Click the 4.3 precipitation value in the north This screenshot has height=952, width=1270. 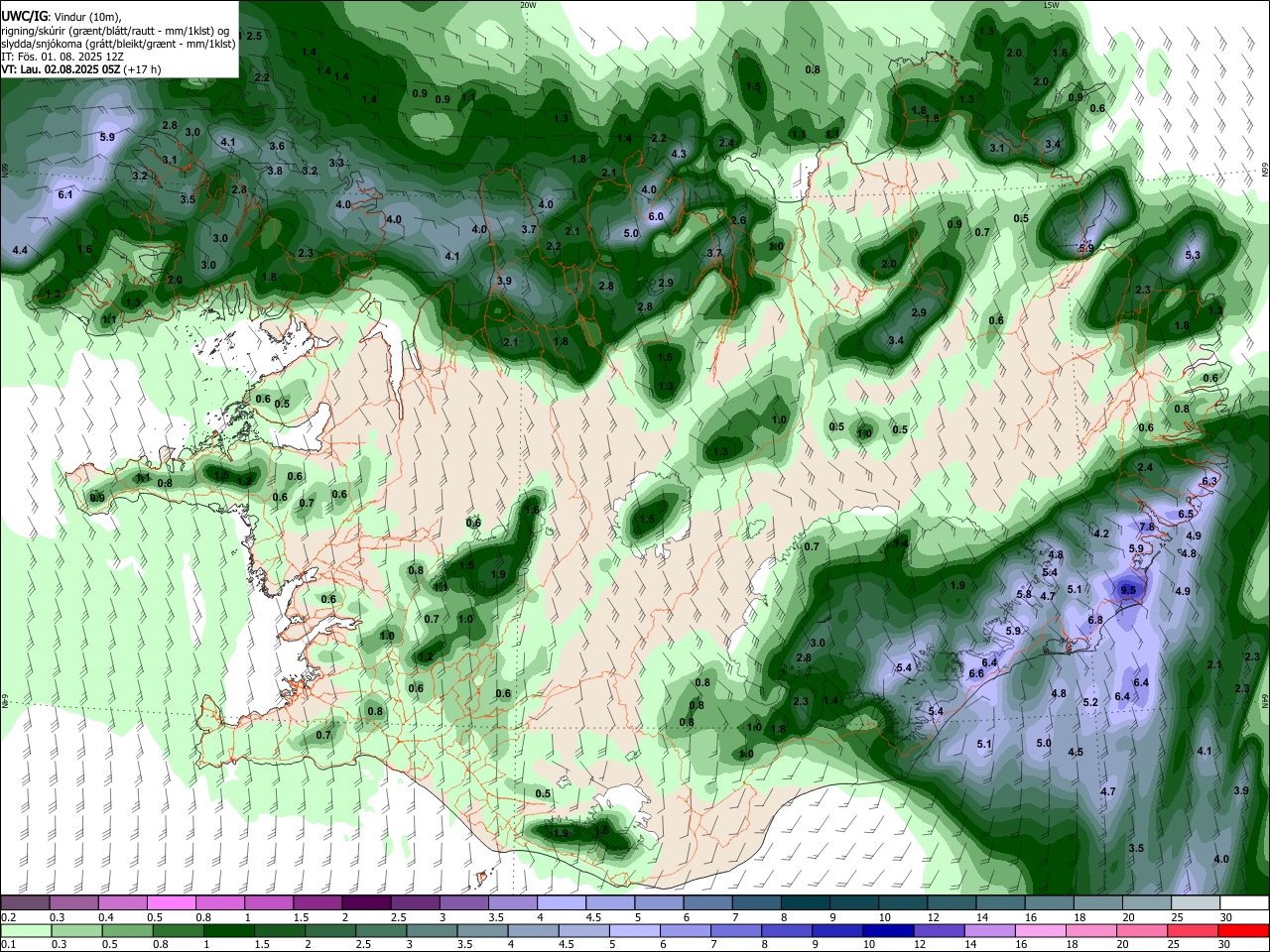click(679, 154)
